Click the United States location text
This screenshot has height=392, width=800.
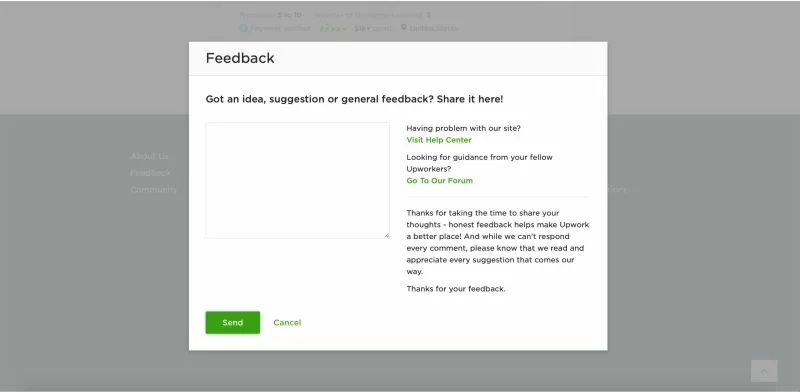pyautogui.click(x=433, y=28)
